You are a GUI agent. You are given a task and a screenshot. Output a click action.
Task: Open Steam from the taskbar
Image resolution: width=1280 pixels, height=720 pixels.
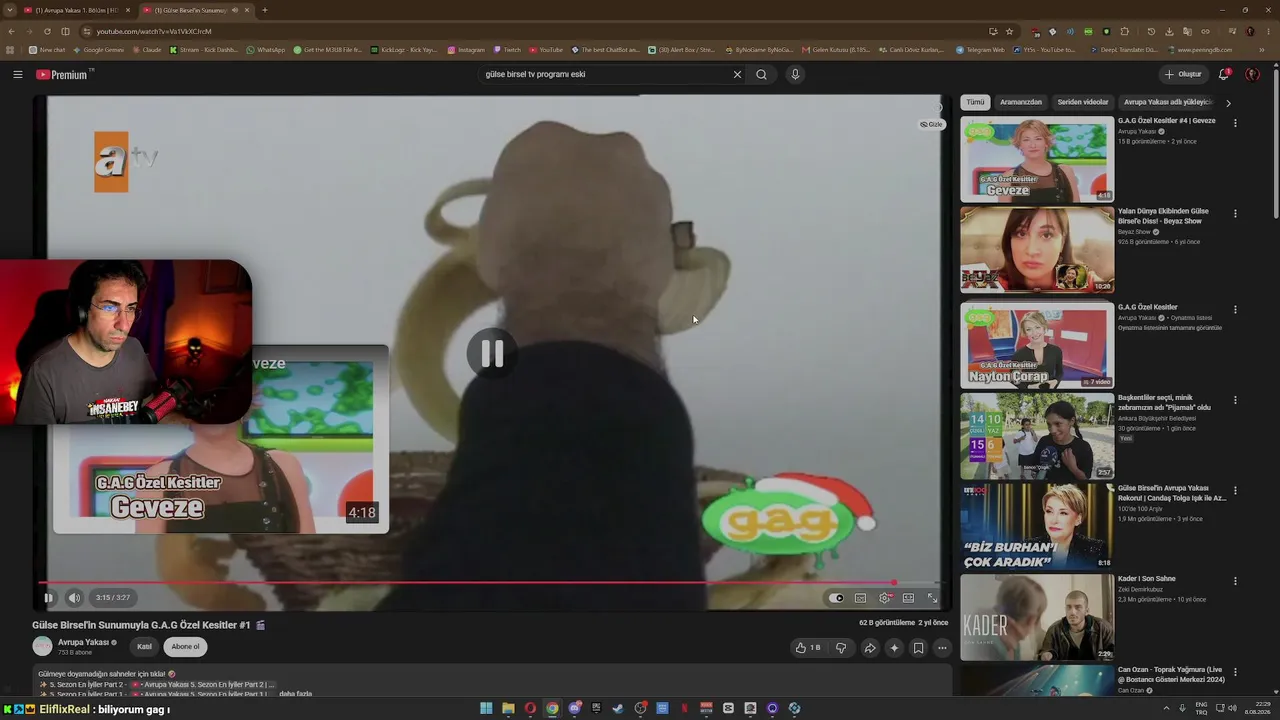618,708
